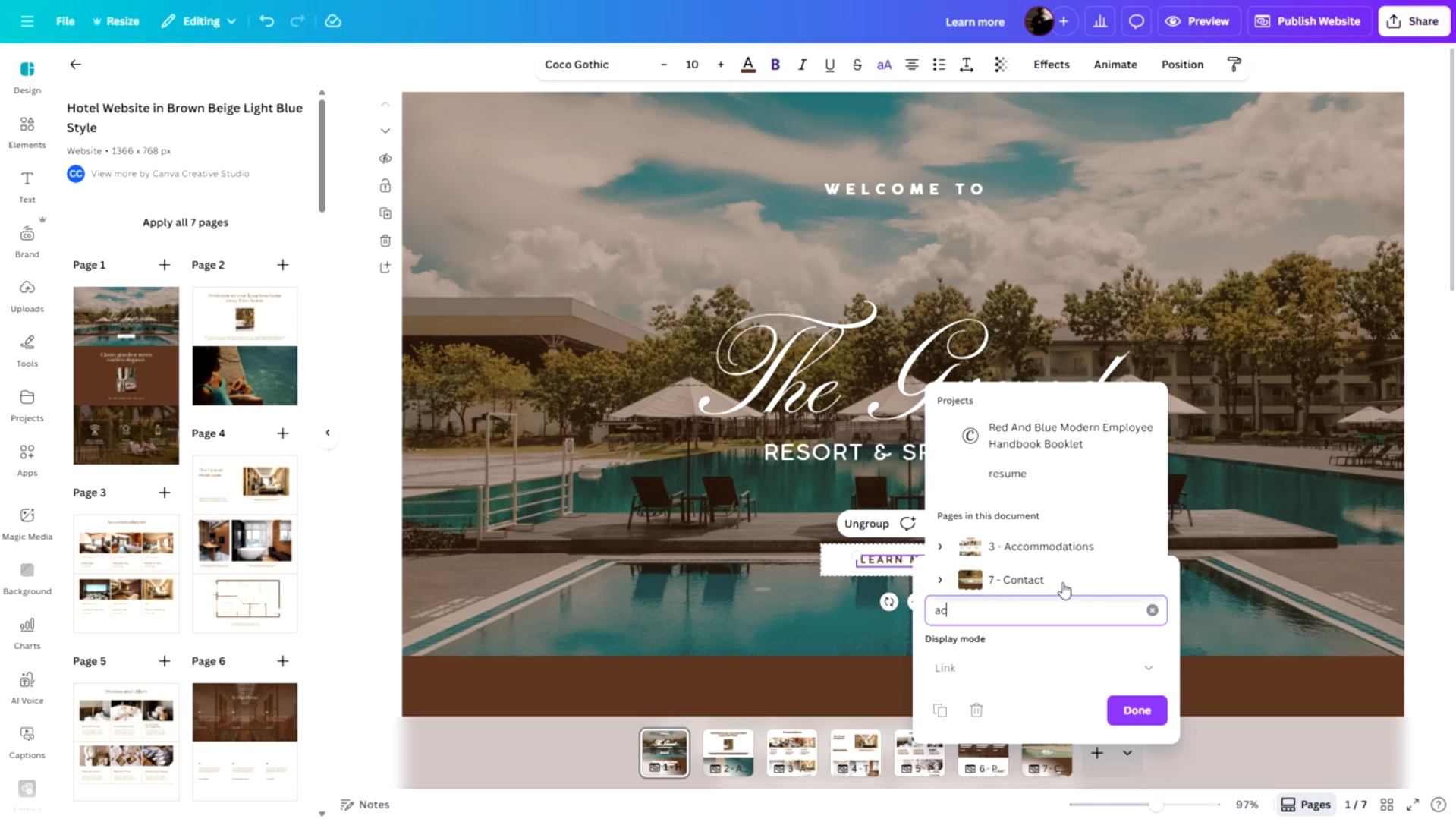Clear the link search field
The width and height of the screenshot is (1456, 819).
pos(1152,610)
